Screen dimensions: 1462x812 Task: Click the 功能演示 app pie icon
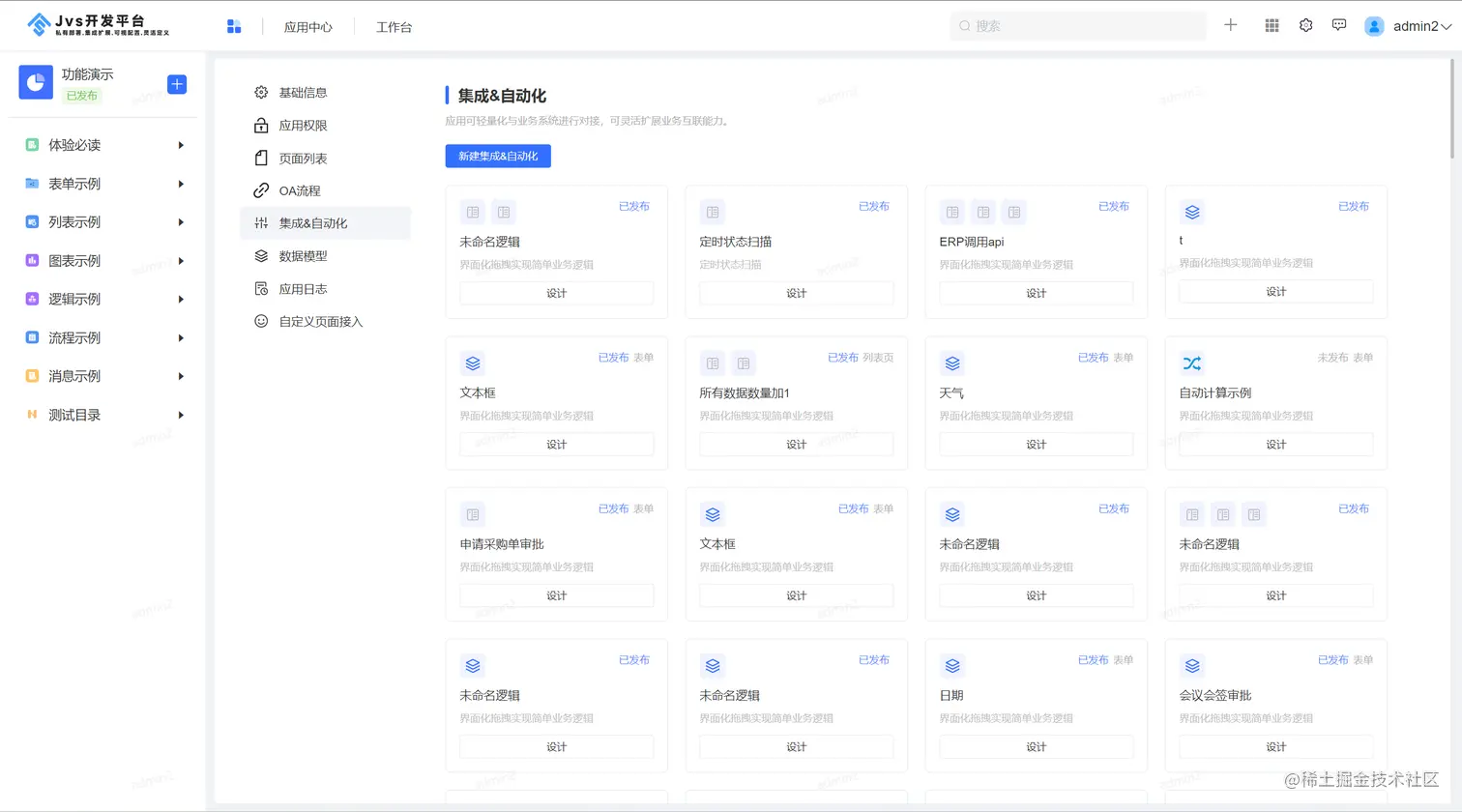tap(36, 83)
